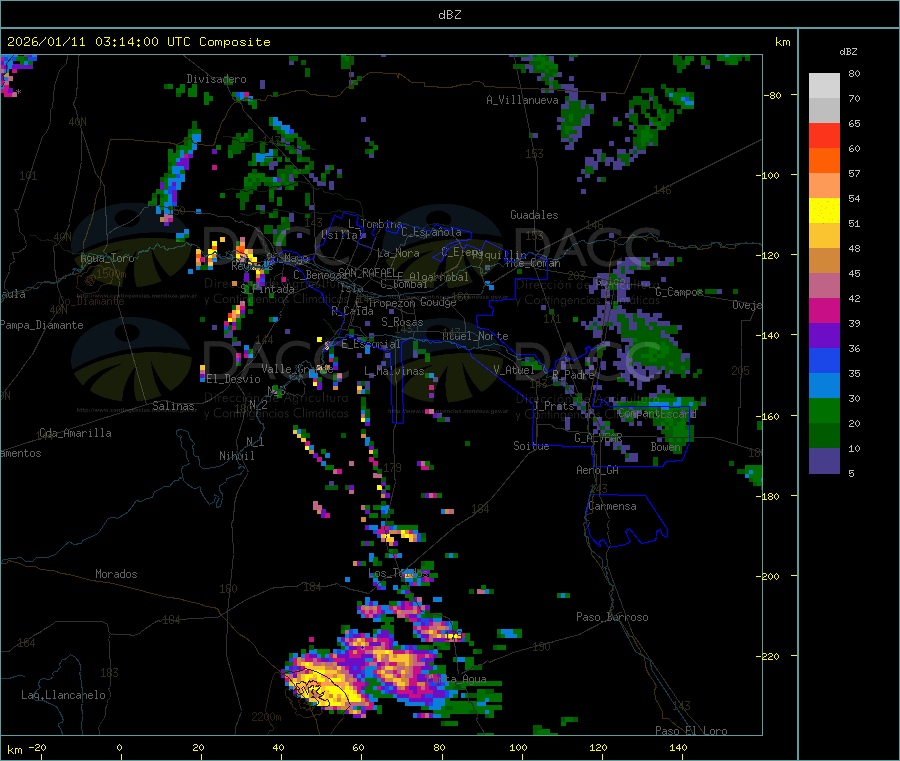This screenshot has width=900, height=761.
Task: Click the 'J_Prats' map label
Action: [x=553, y=405]
